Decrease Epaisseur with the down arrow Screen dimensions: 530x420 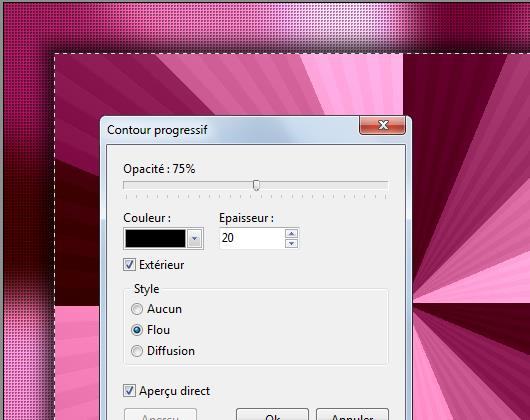(291, 244)
